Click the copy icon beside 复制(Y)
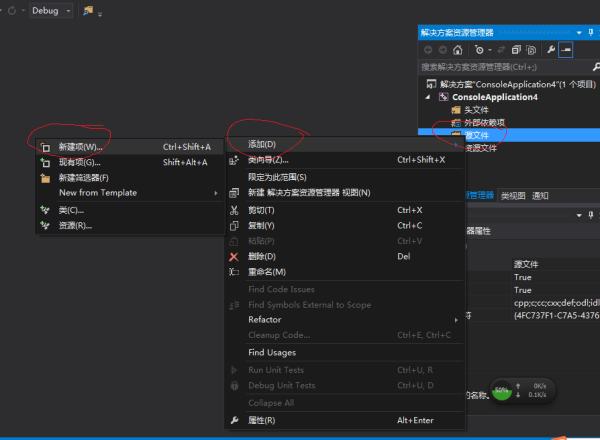 [234, 226]
